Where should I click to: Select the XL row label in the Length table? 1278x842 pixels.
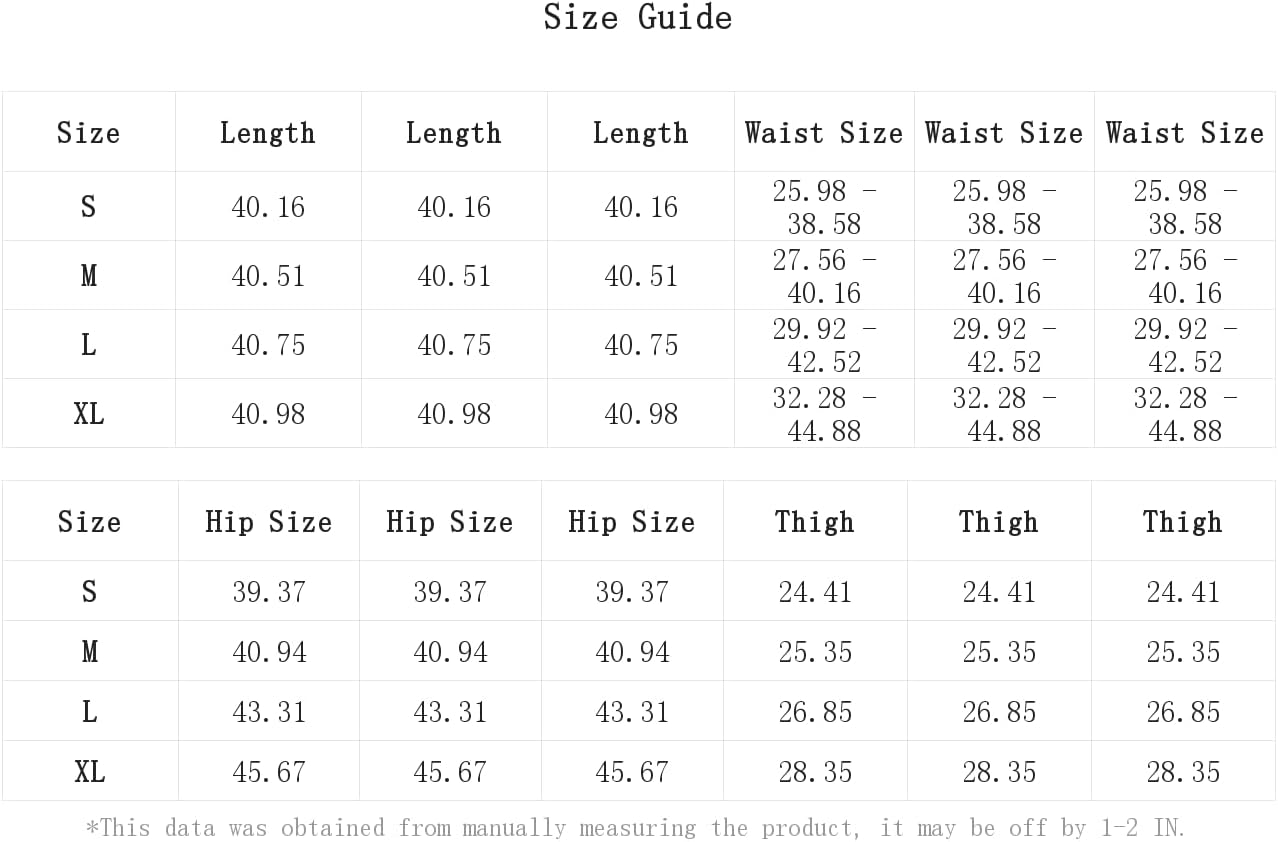[88, 413]
